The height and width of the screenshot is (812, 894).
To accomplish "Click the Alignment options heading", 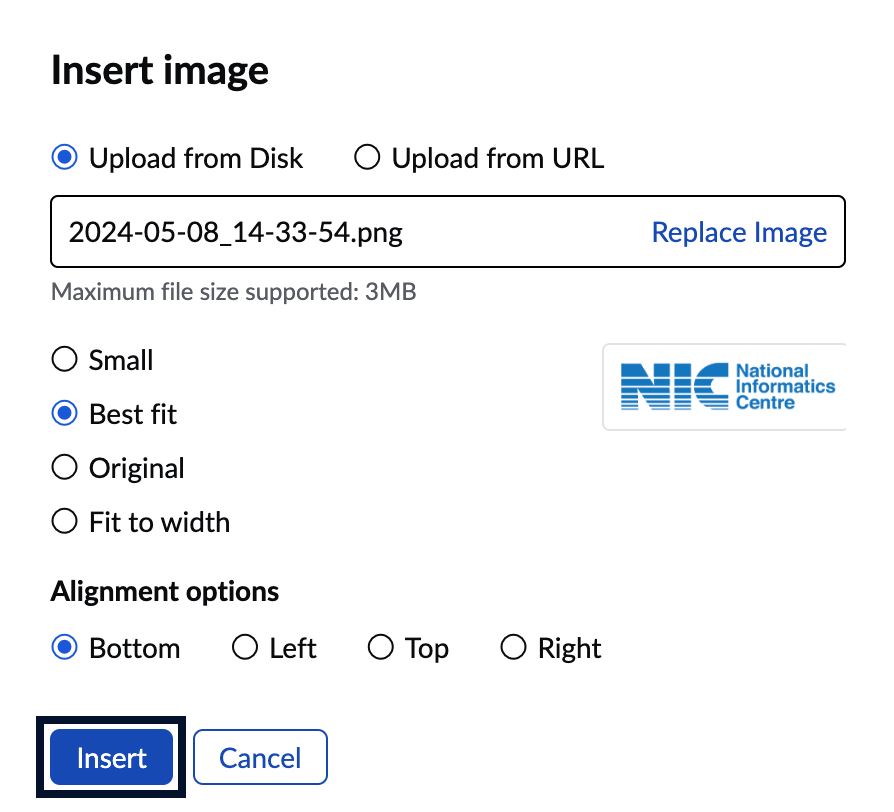I will coord(165,591).
